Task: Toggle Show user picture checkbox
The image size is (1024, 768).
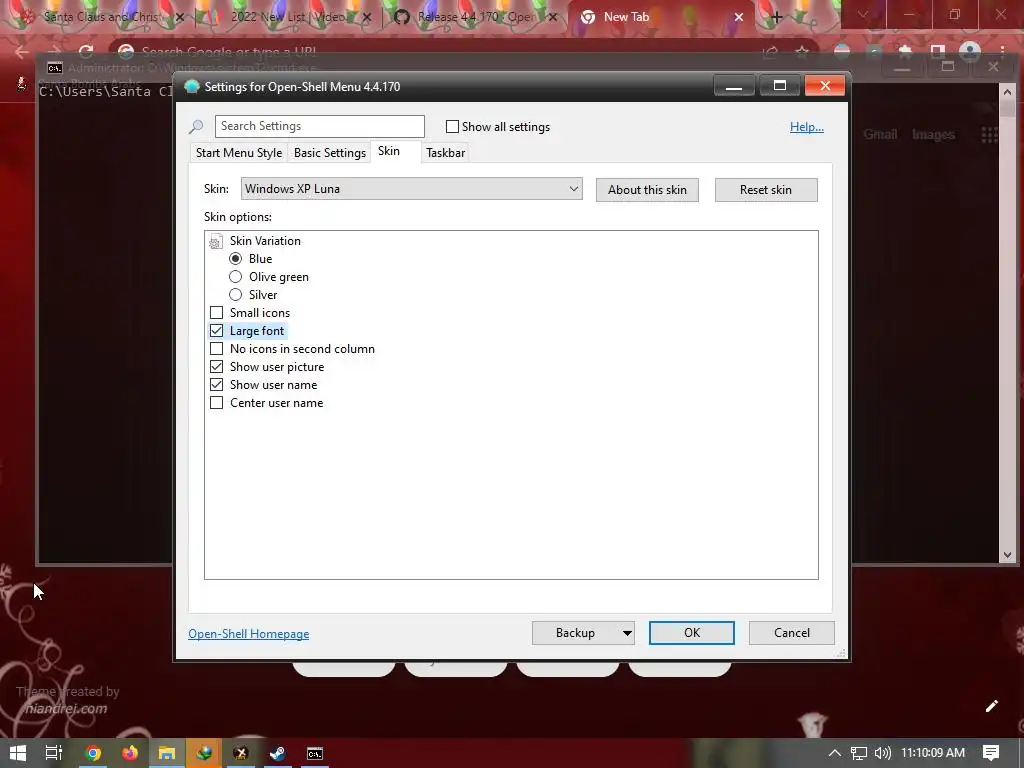Action: 216,366
